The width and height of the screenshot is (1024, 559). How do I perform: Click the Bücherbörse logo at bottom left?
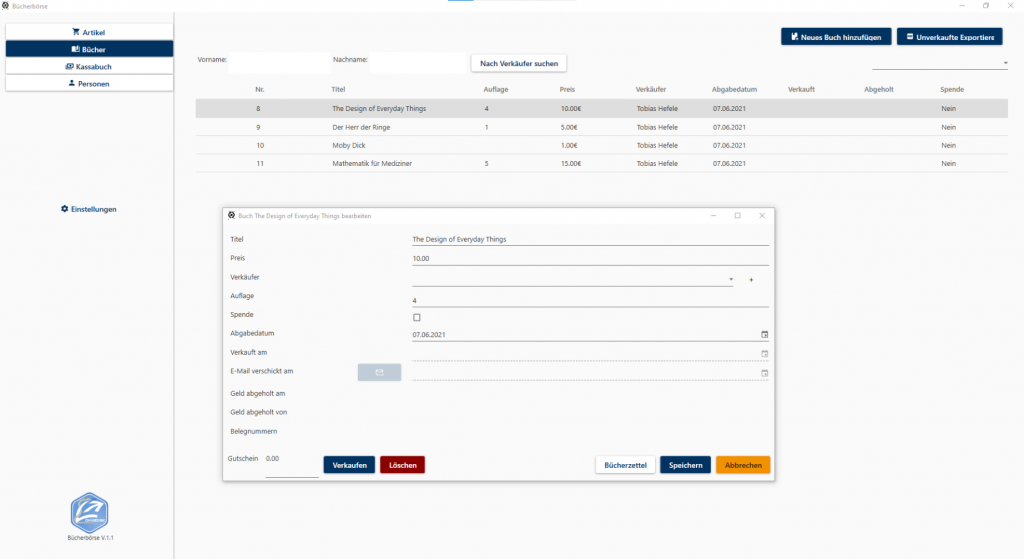coord(89,511)
